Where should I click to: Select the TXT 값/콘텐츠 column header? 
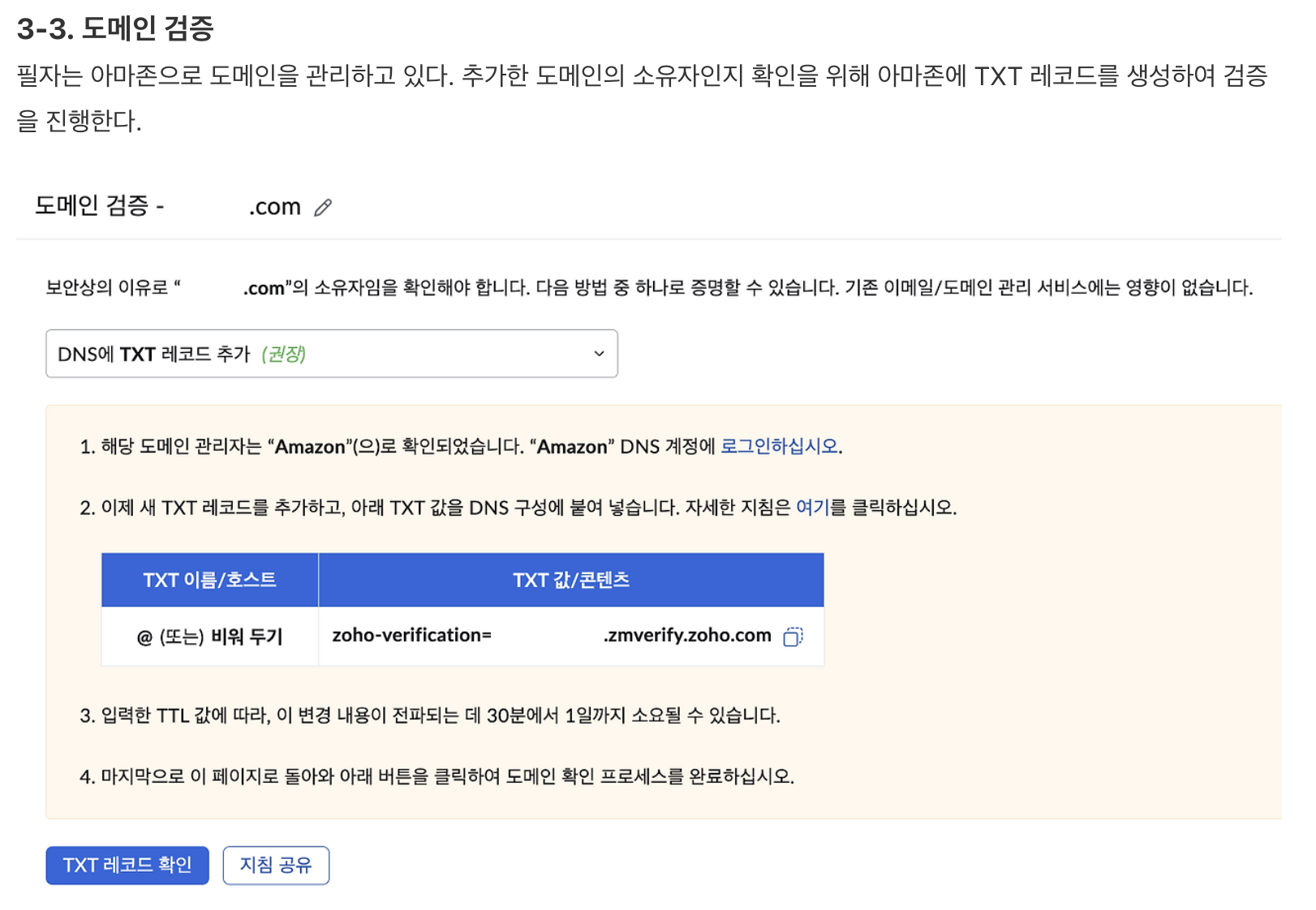571,580
